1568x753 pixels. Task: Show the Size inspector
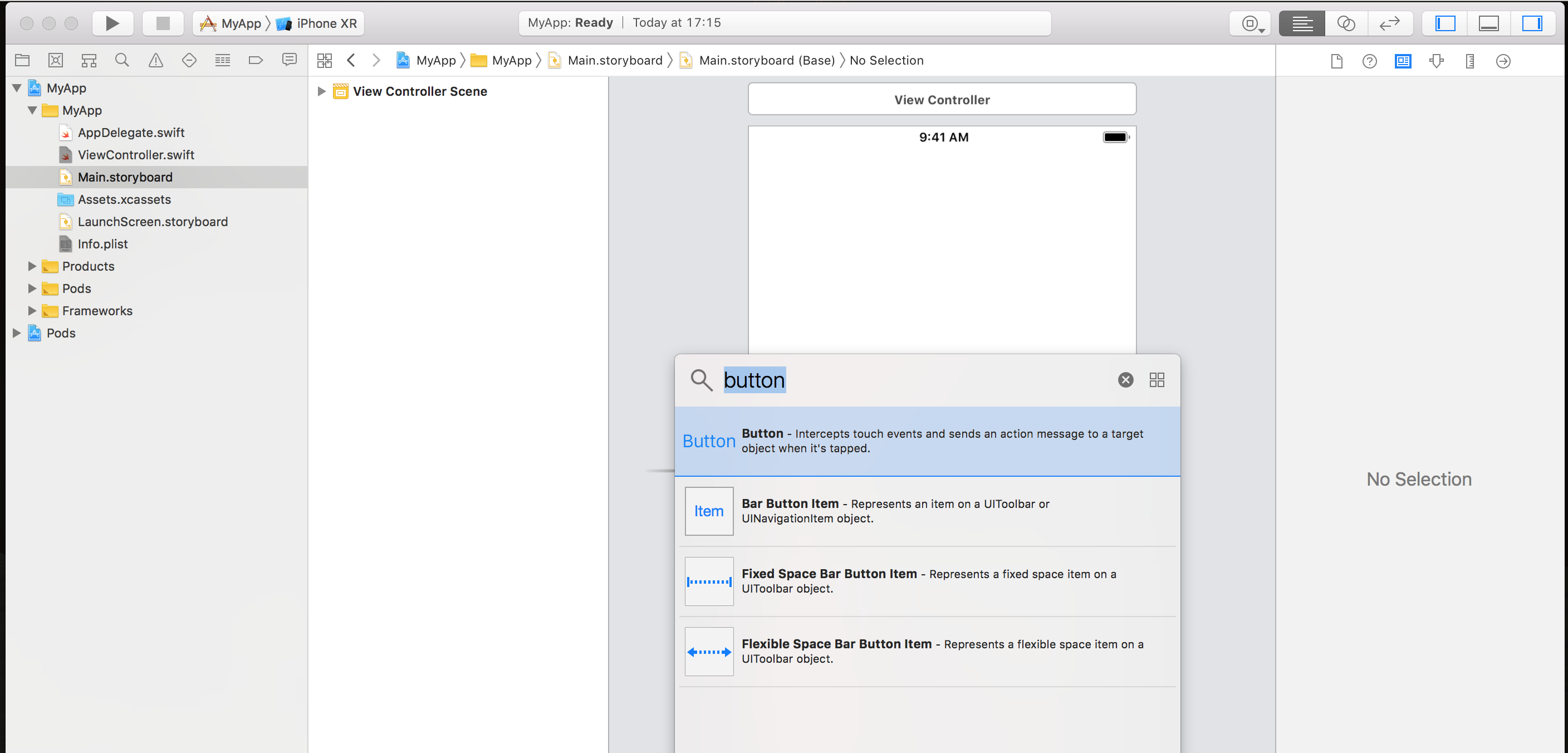(1470, 61)
